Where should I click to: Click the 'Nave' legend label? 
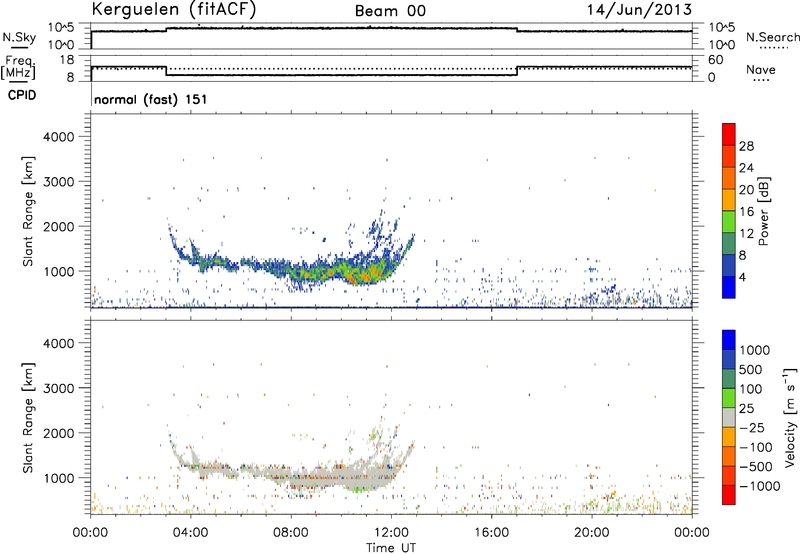coord(760,69)
